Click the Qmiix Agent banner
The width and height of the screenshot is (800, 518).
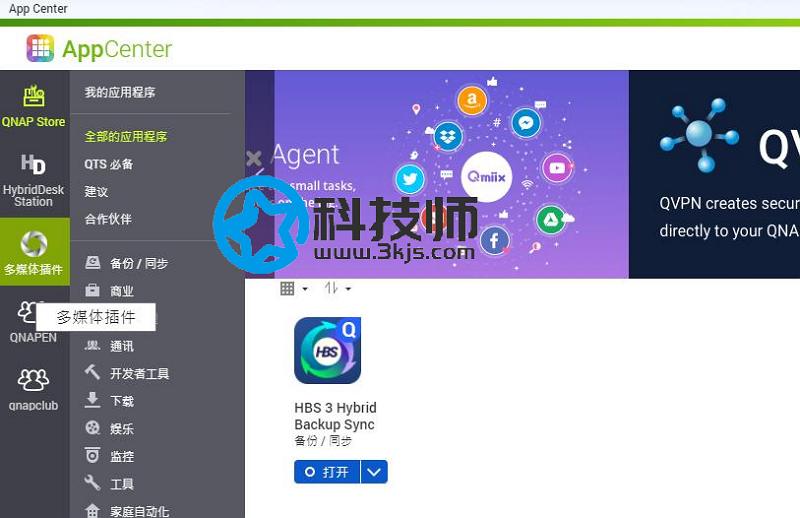[437, 174]
